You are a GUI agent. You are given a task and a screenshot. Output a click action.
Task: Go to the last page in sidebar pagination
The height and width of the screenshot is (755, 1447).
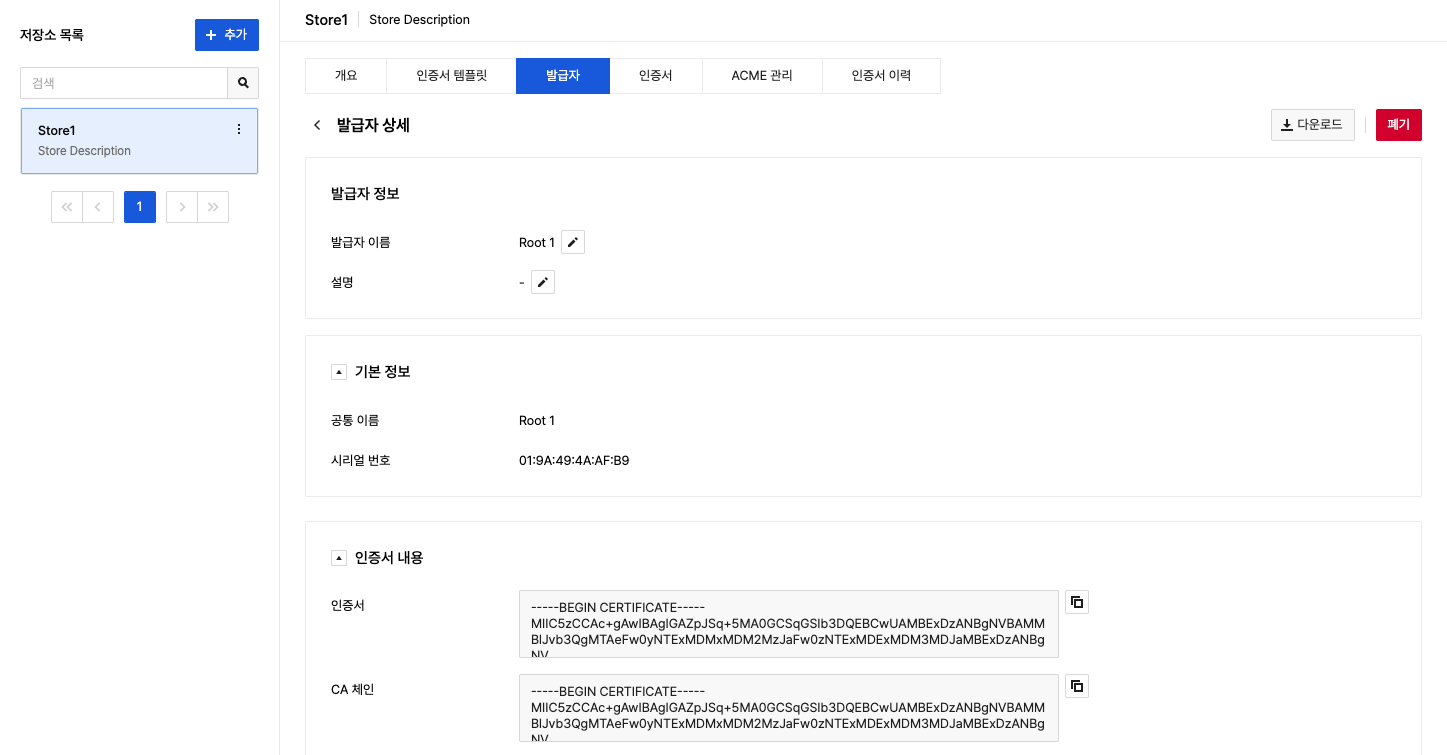click(x=213, y=206)
